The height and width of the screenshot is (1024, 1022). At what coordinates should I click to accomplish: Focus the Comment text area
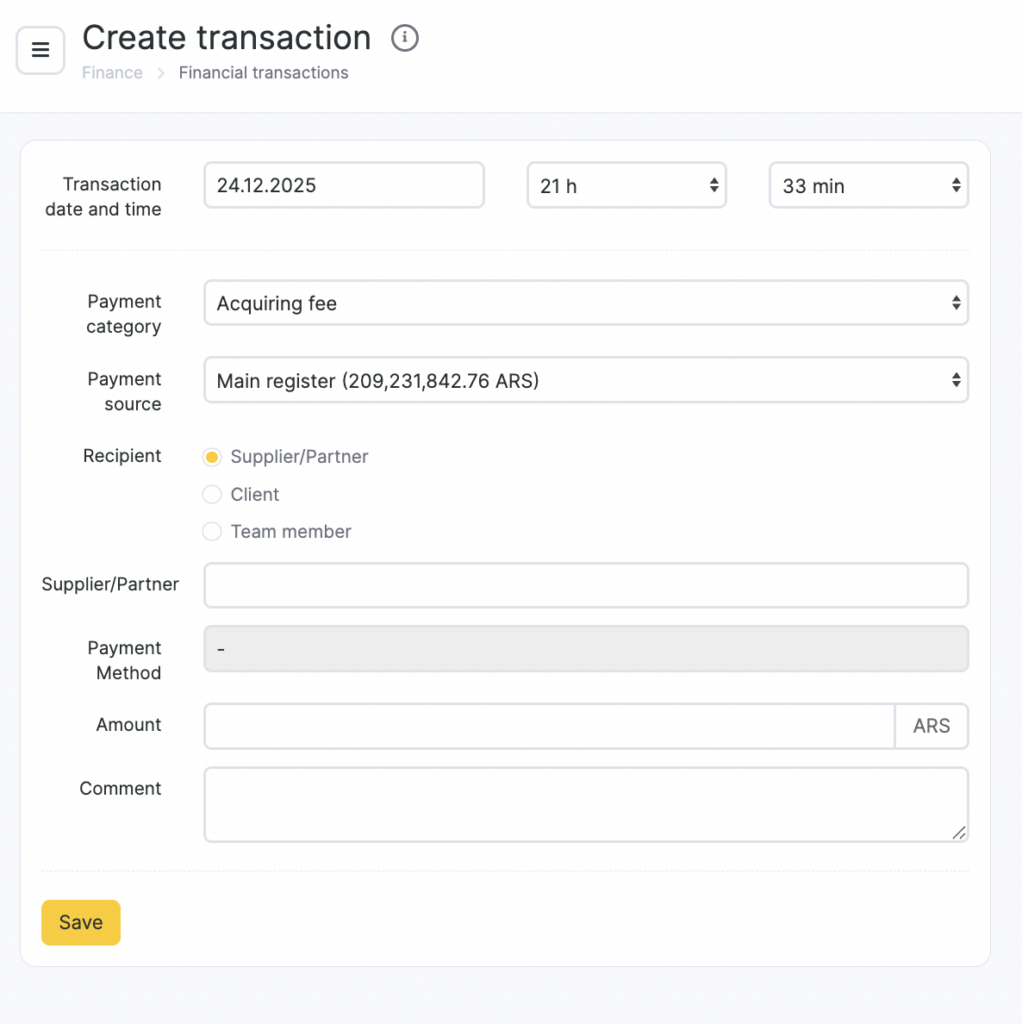(585, 804)
